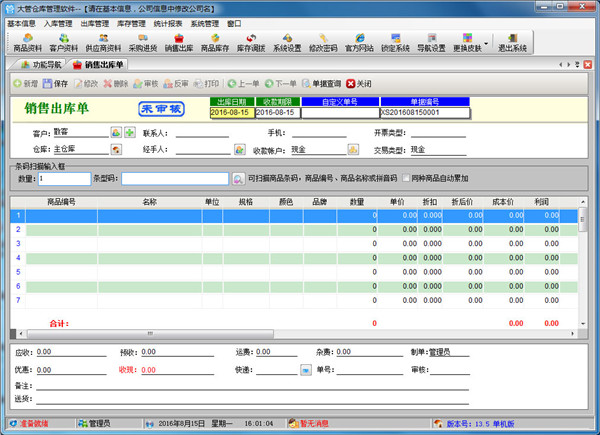Click the 出库日期 date field
The image size is (600, 435).
[x=230, y=113]
